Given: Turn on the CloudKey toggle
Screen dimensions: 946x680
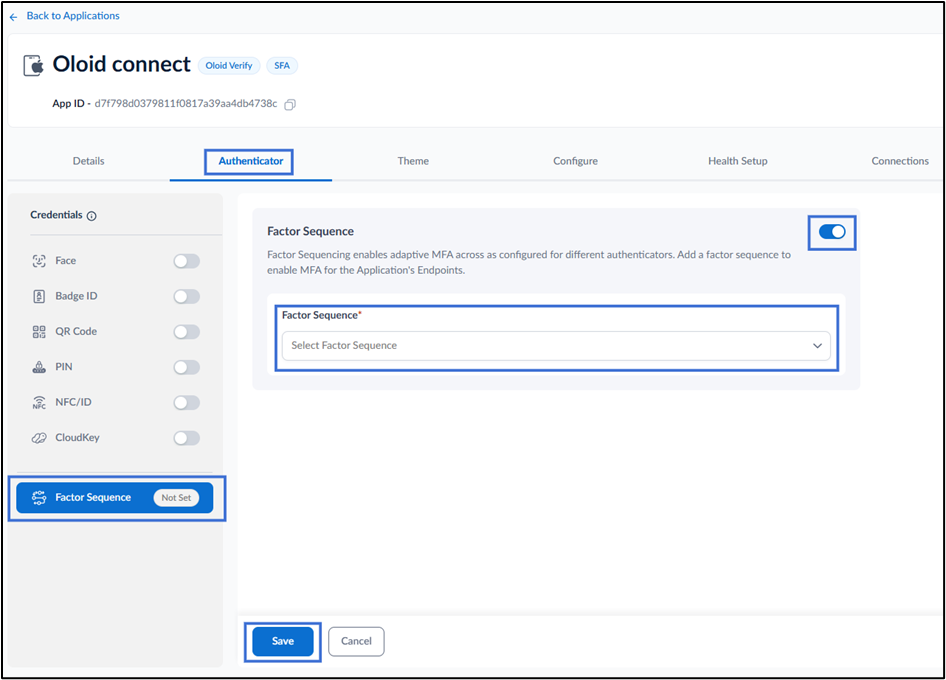Looking at the screenshot, I should click(x=186, y=438).
